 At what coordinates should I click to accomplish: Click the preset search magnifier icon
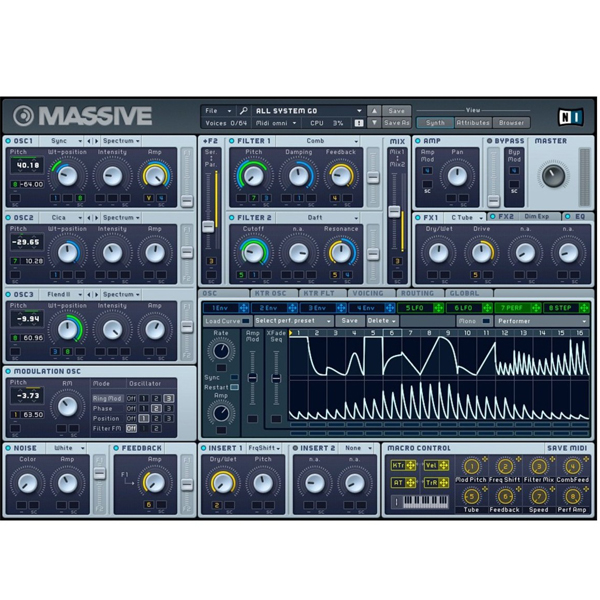coord(243,111)
